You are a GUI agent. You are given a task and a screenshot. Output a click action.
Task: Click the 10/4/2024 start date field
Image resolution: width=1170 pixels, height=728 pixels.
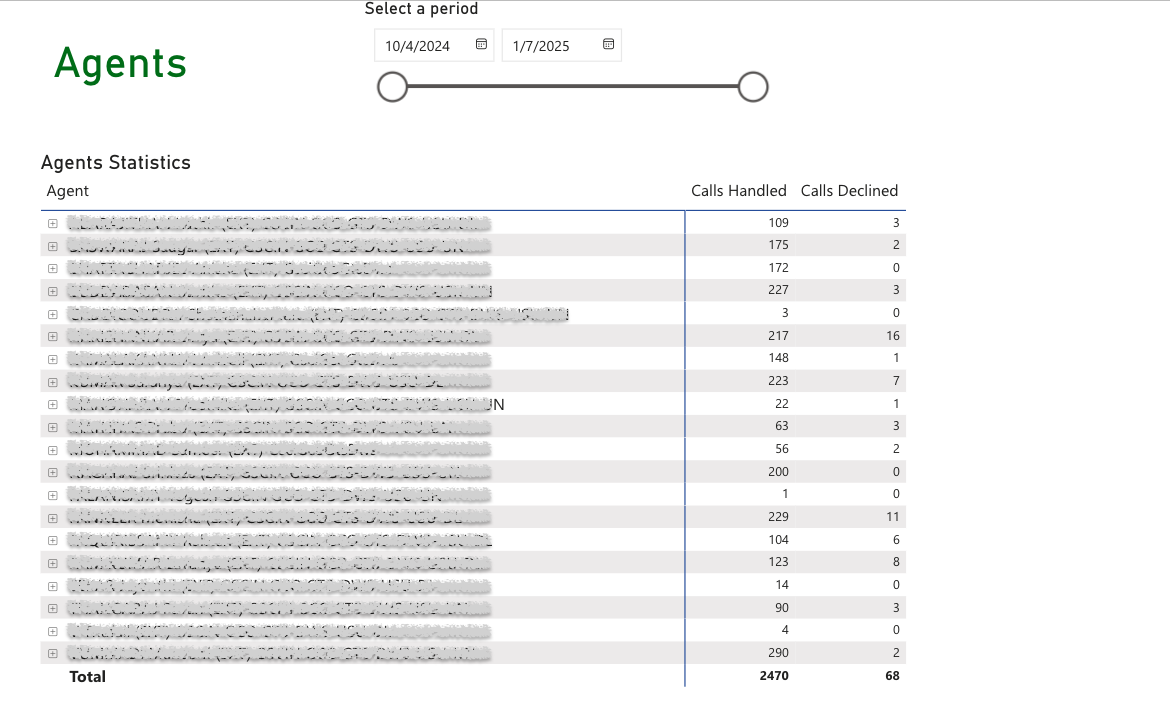418,46
